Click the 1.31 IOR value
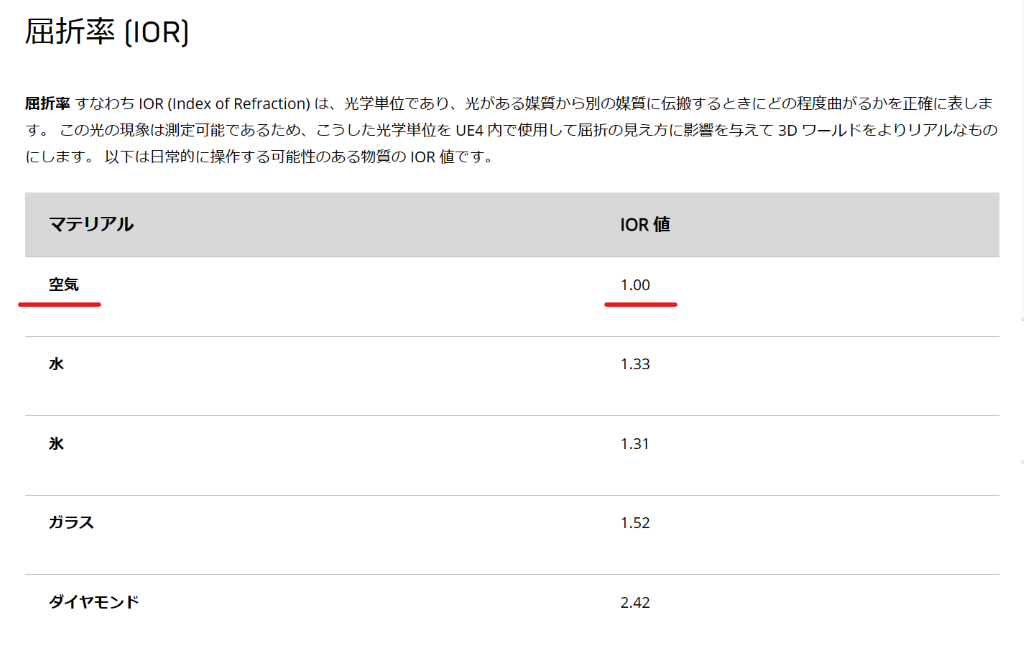 pos(635,443)
